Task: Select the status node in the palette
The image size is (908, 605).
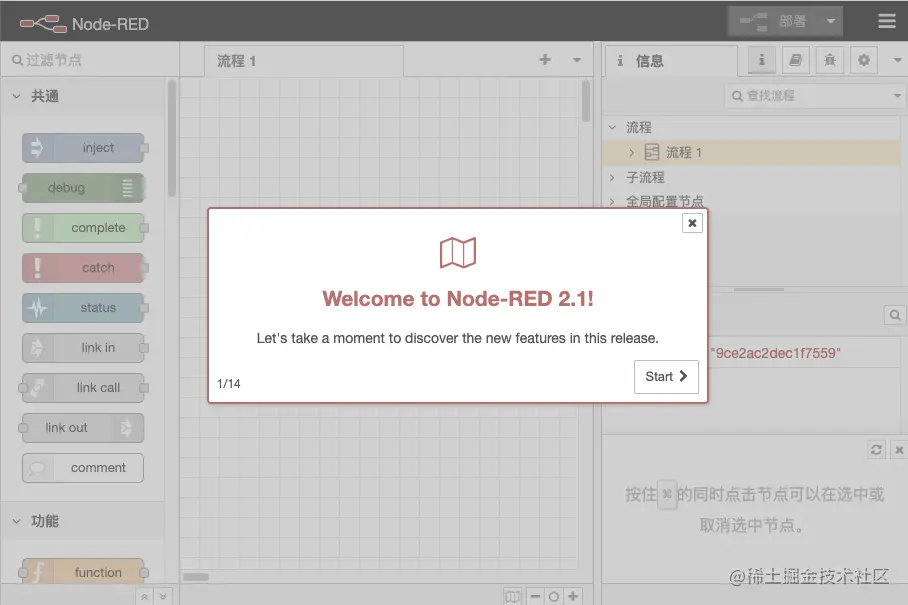Action: pyautogui.click(x=83, y=307)
